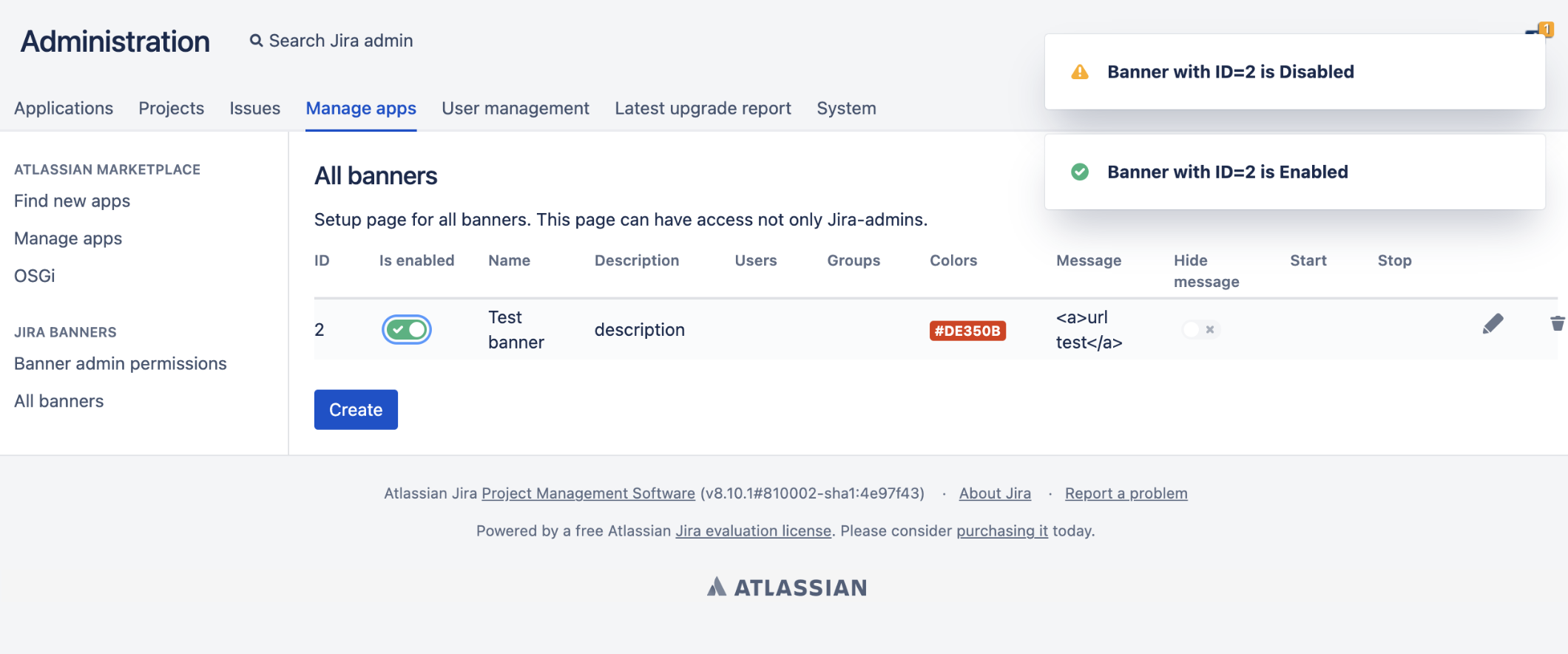The height and width of the screenshot is (654, 1568).
Task: Toggle Hide message switch for Test banner
Action: (x=1200, y=329)
